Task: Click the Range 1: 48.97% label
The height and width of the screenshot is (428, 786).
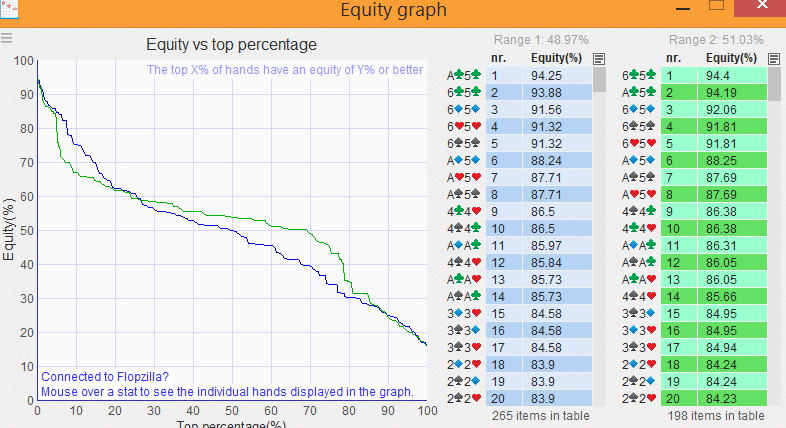Action: click(541, 40)
